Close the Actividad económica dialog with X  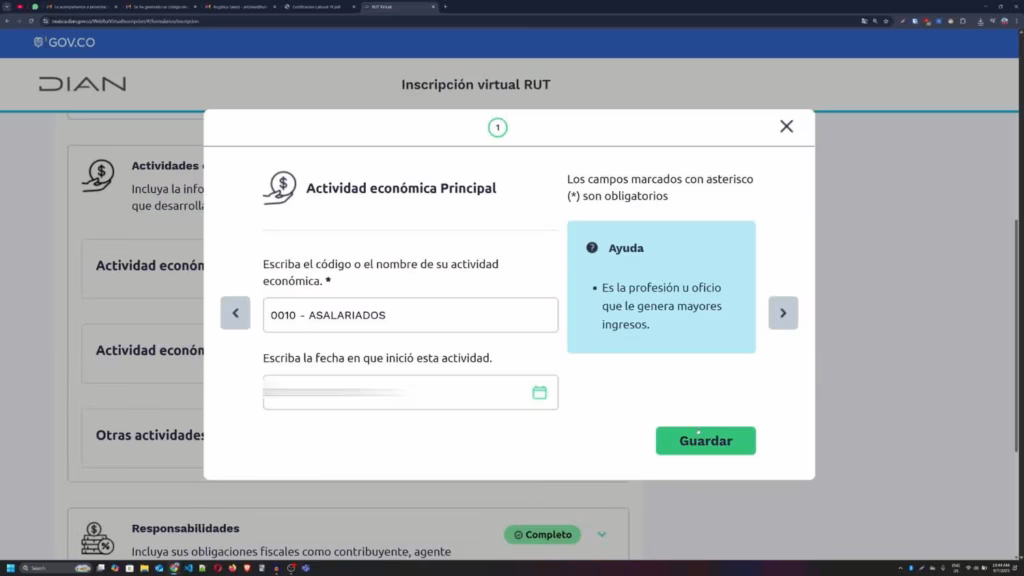[786, 126]
